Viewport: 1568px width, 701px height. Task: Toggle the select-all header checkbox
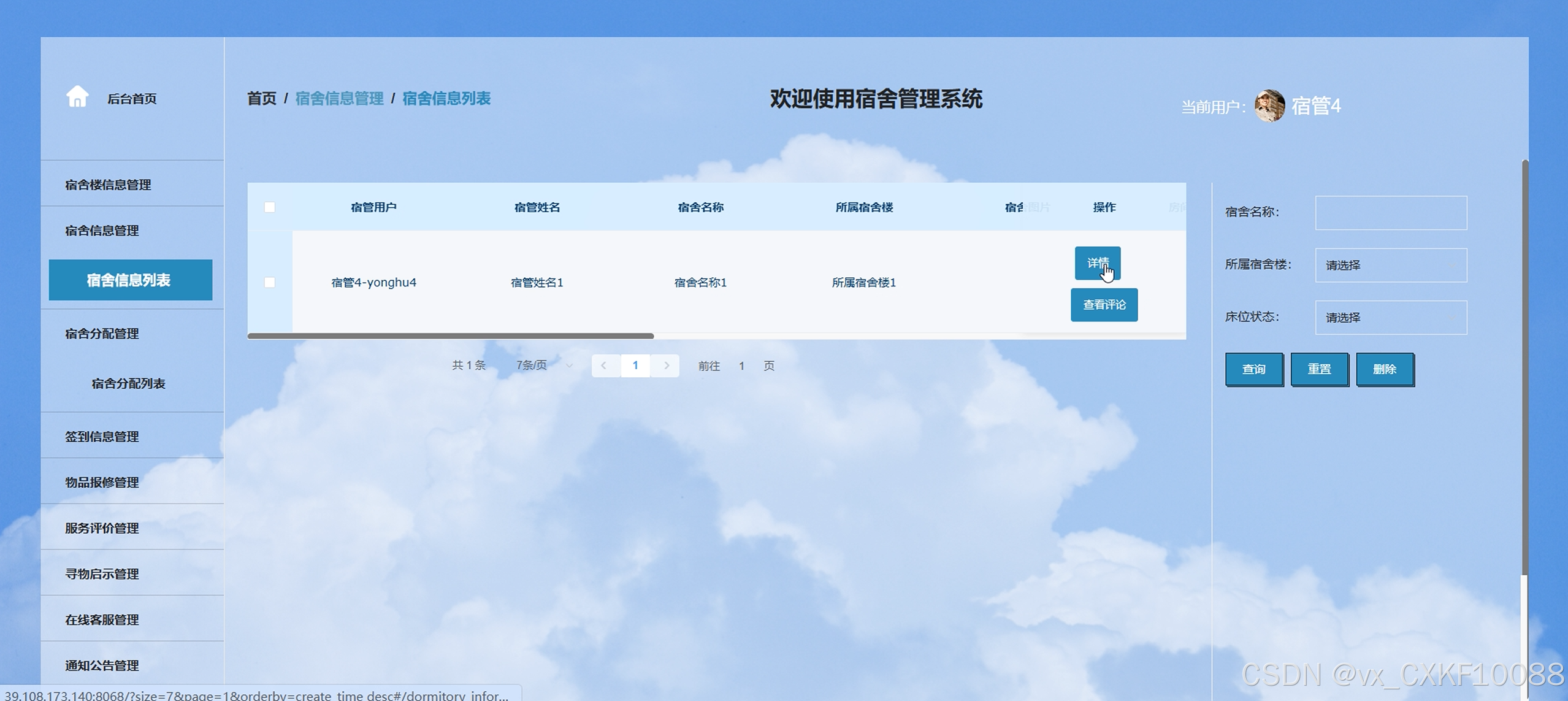(270, 207)
